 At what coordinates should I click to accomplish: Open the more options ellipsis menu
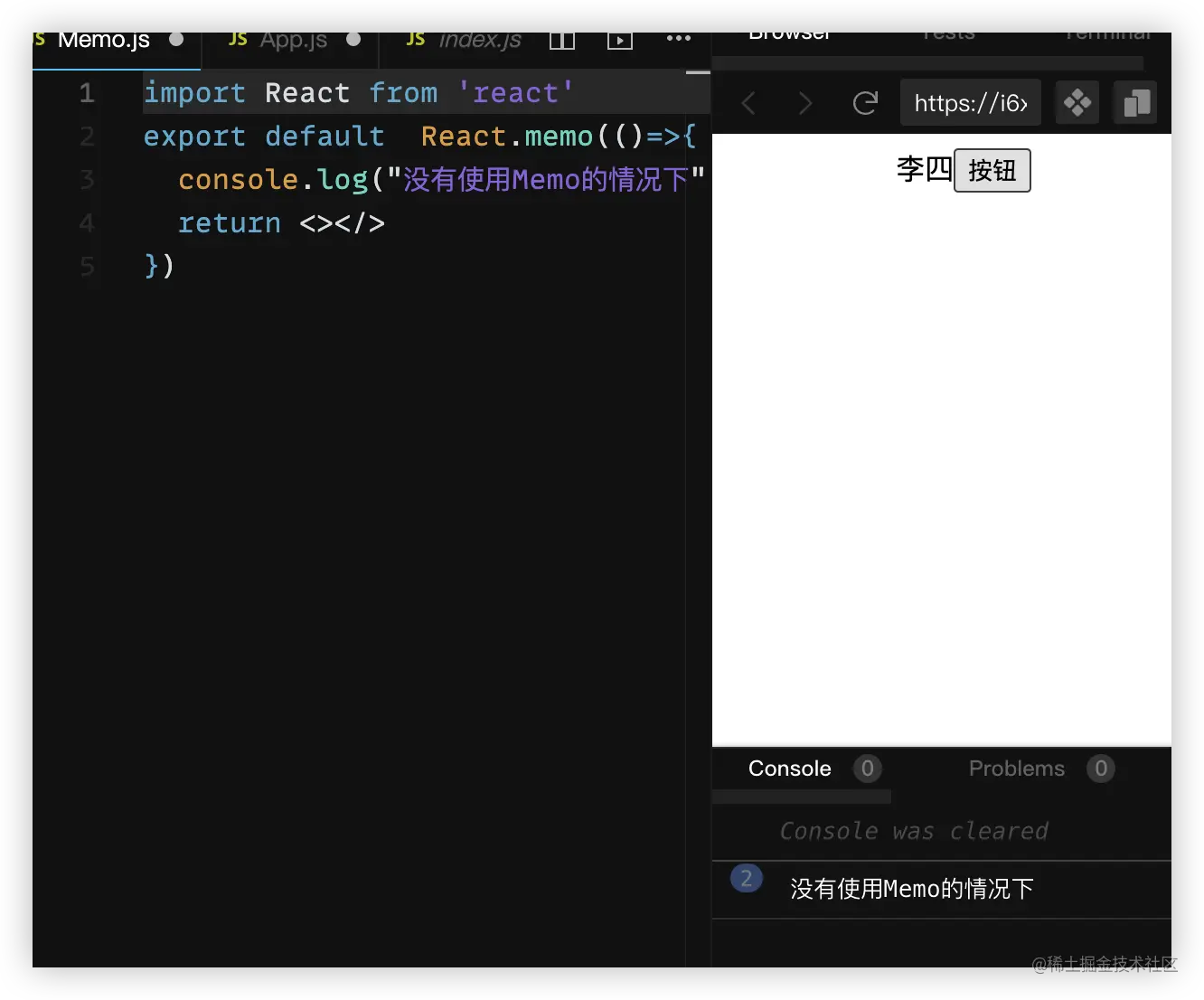(679, 39)
